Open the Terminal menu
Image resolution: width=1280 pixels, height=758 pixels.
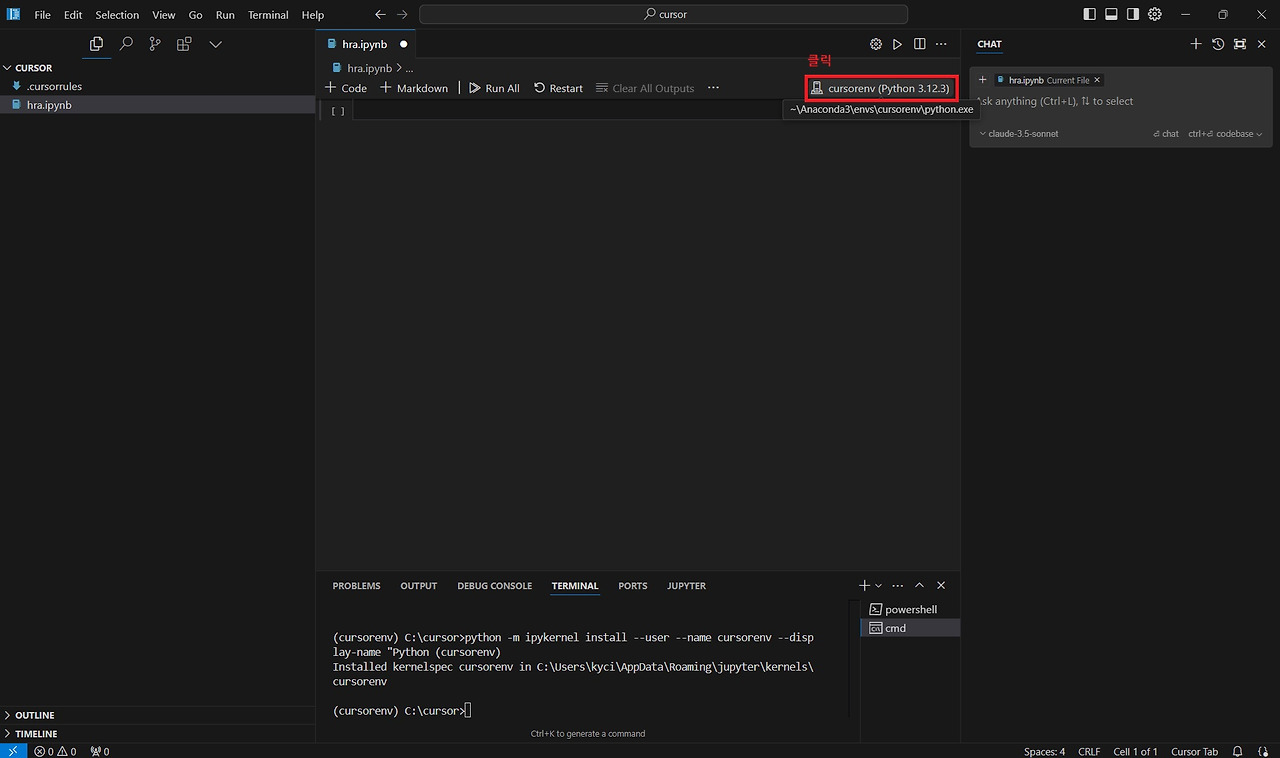(268, 15)
